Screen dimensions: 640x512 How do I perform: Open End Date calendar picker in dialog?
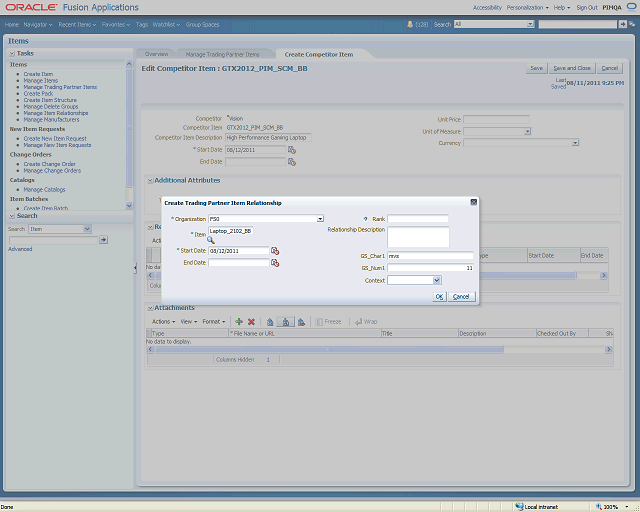click(274, 263)
